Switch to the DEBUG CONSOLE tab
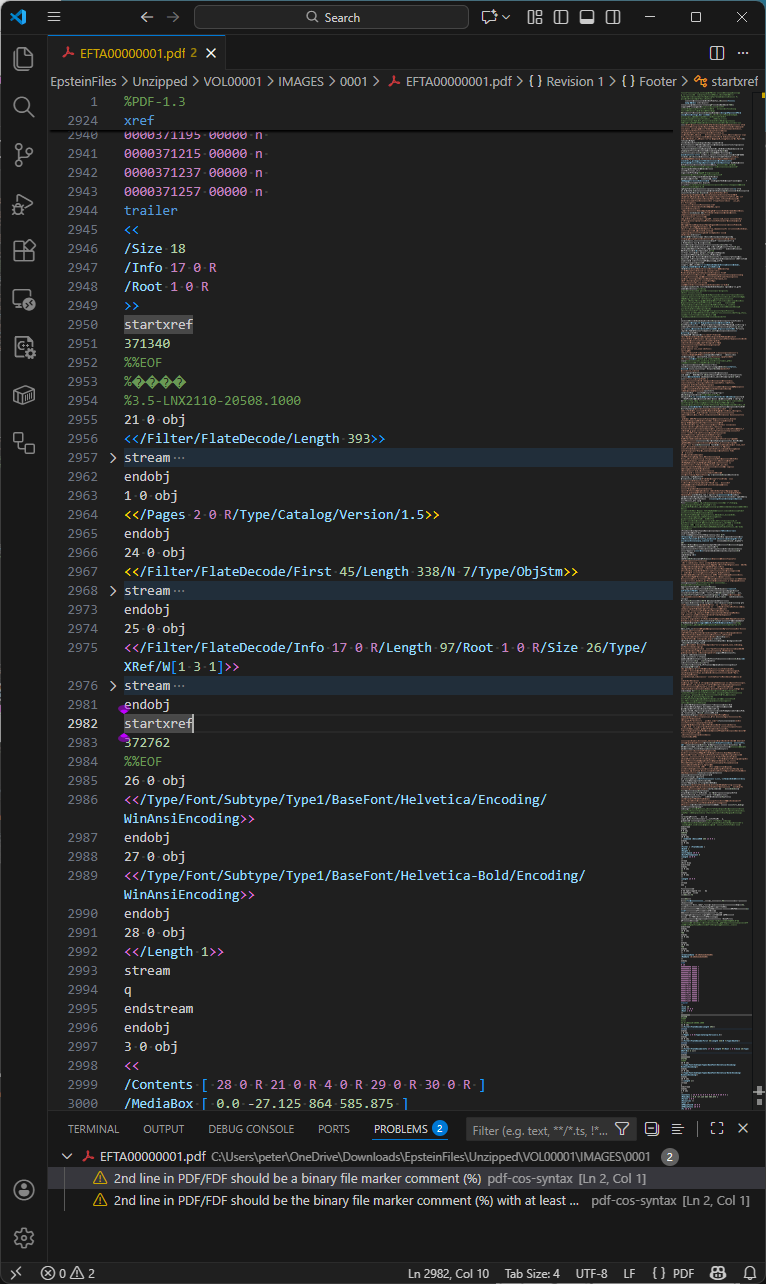766x1284 pixels. [251, 1129]
